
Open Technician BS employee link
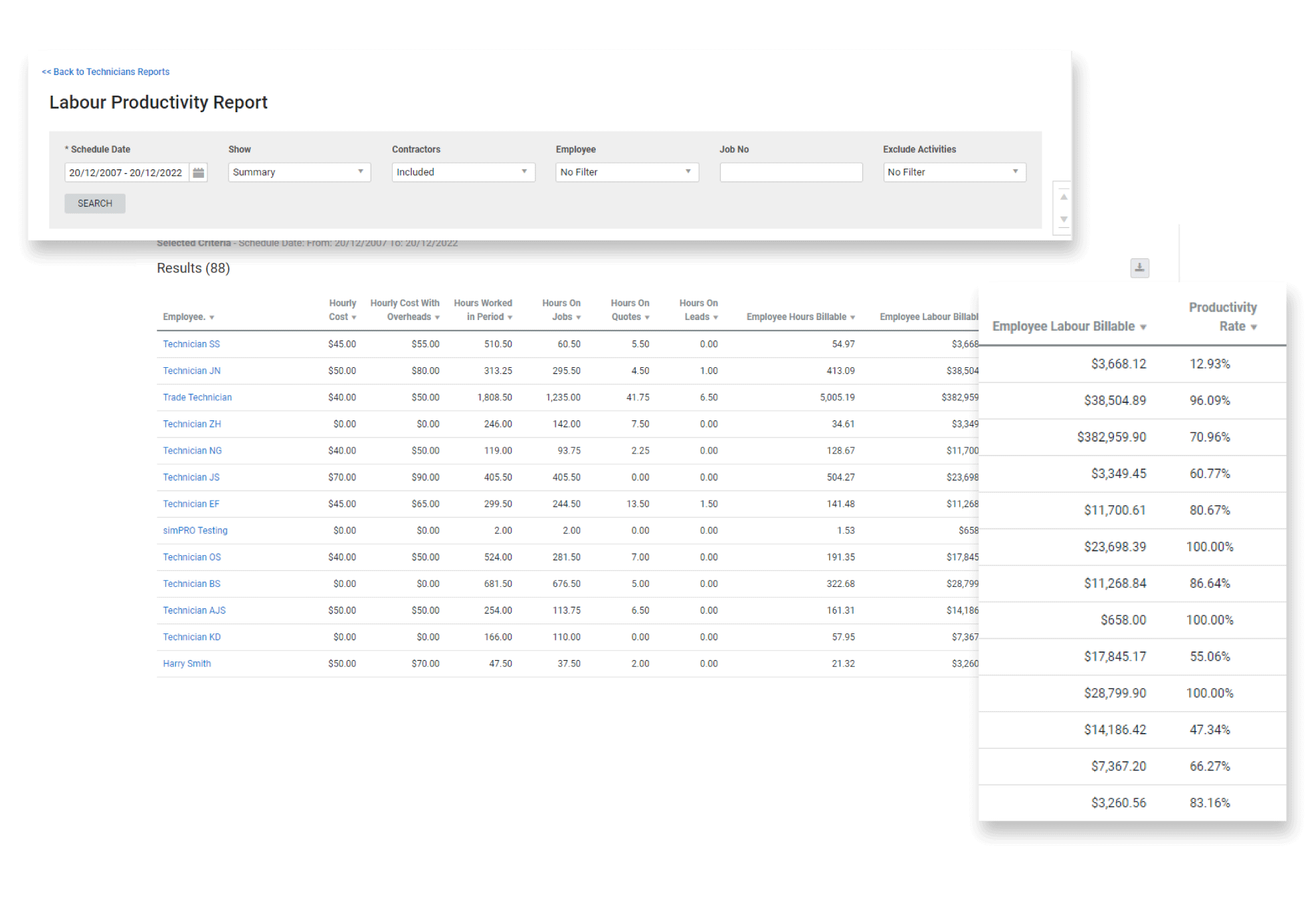click(191, 584)
